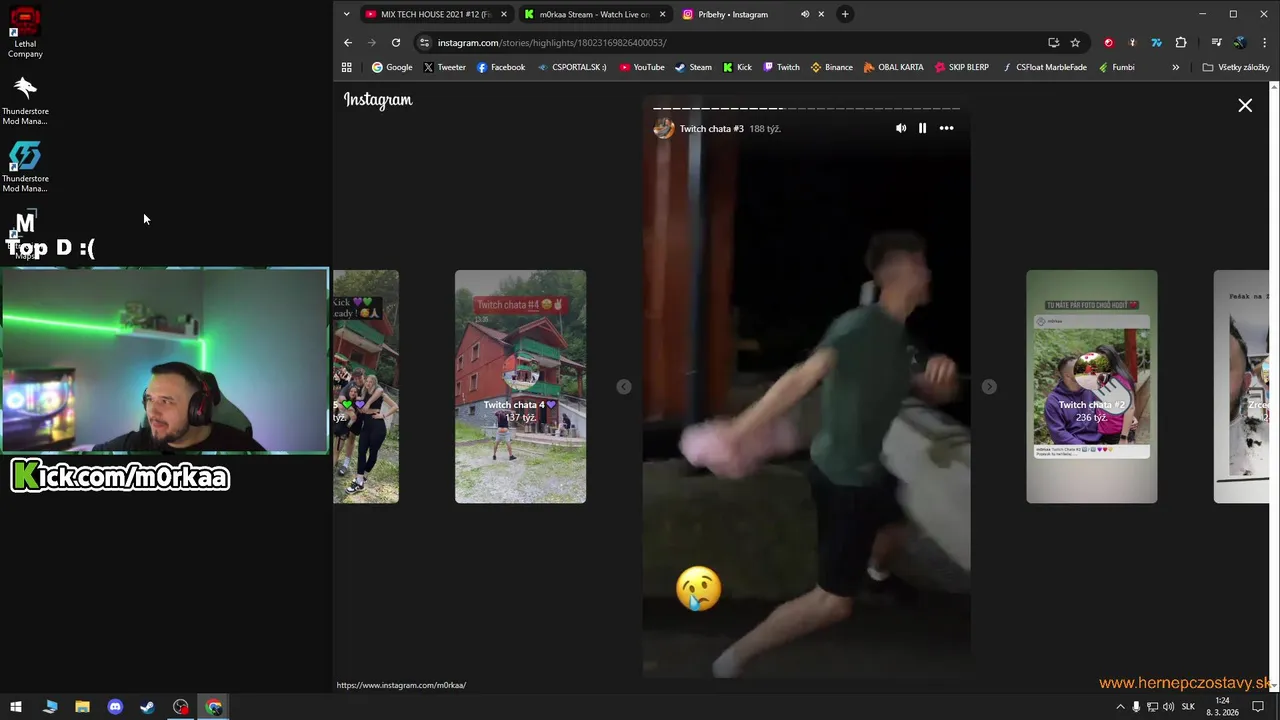Show hidden system tray icons
The width and height of the screenshot is (1280, 720).
click(x=1120, y=707)
